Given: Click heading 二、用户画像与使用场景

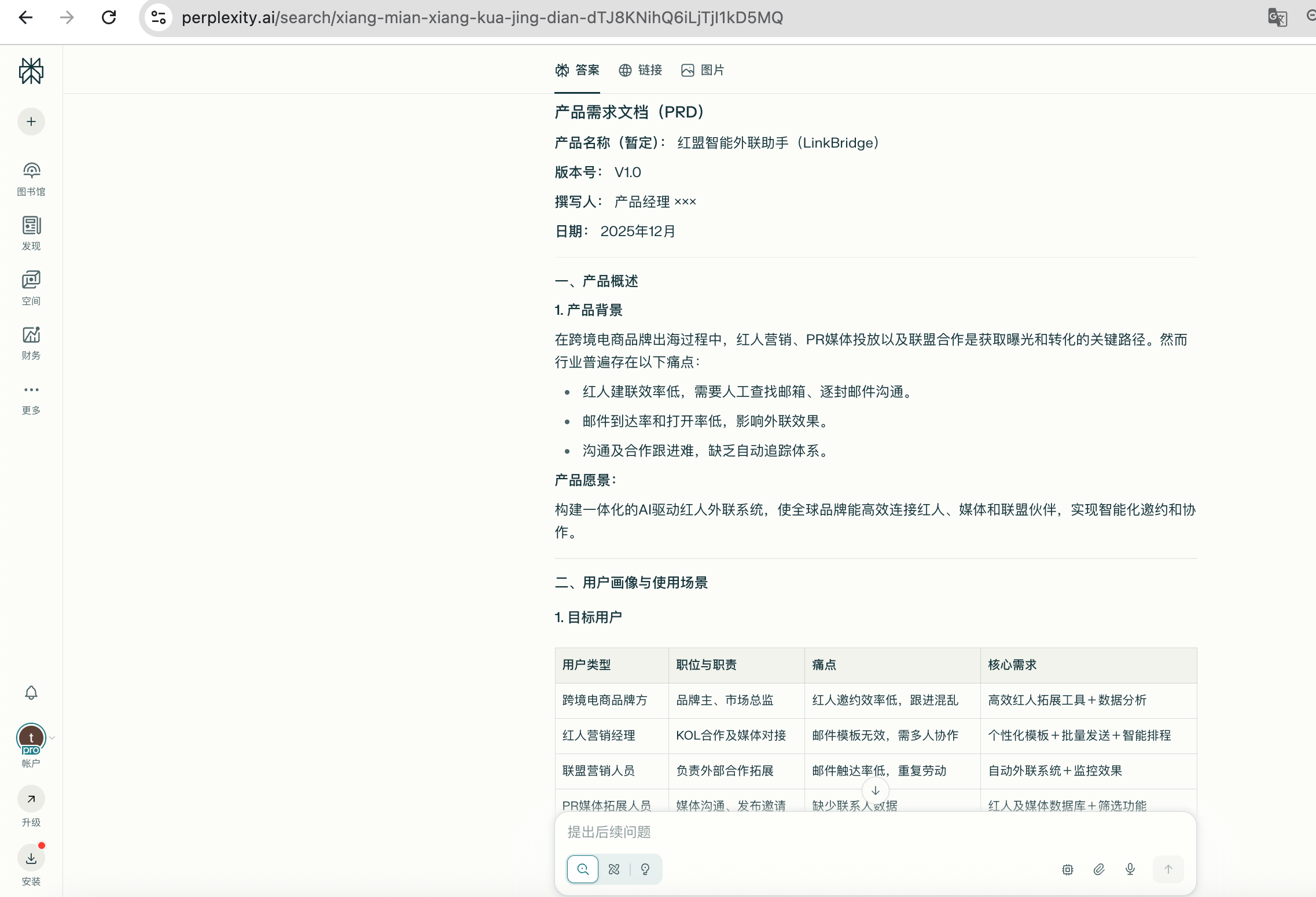Looking at the screenshot, I should pyautogui.click(x=631, y=583).
